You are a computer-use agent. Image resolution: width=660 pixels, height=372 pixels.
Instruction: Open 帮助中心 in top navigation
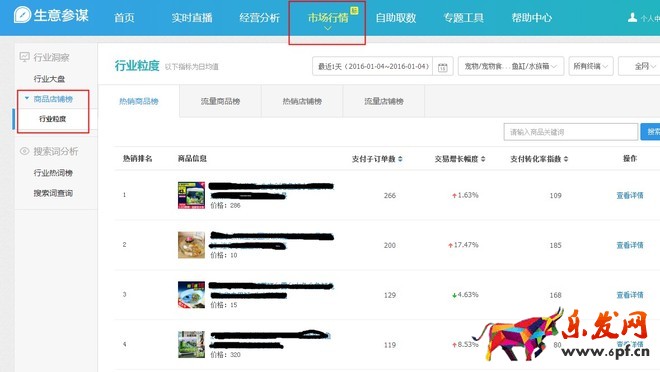(x=532, y=18)
